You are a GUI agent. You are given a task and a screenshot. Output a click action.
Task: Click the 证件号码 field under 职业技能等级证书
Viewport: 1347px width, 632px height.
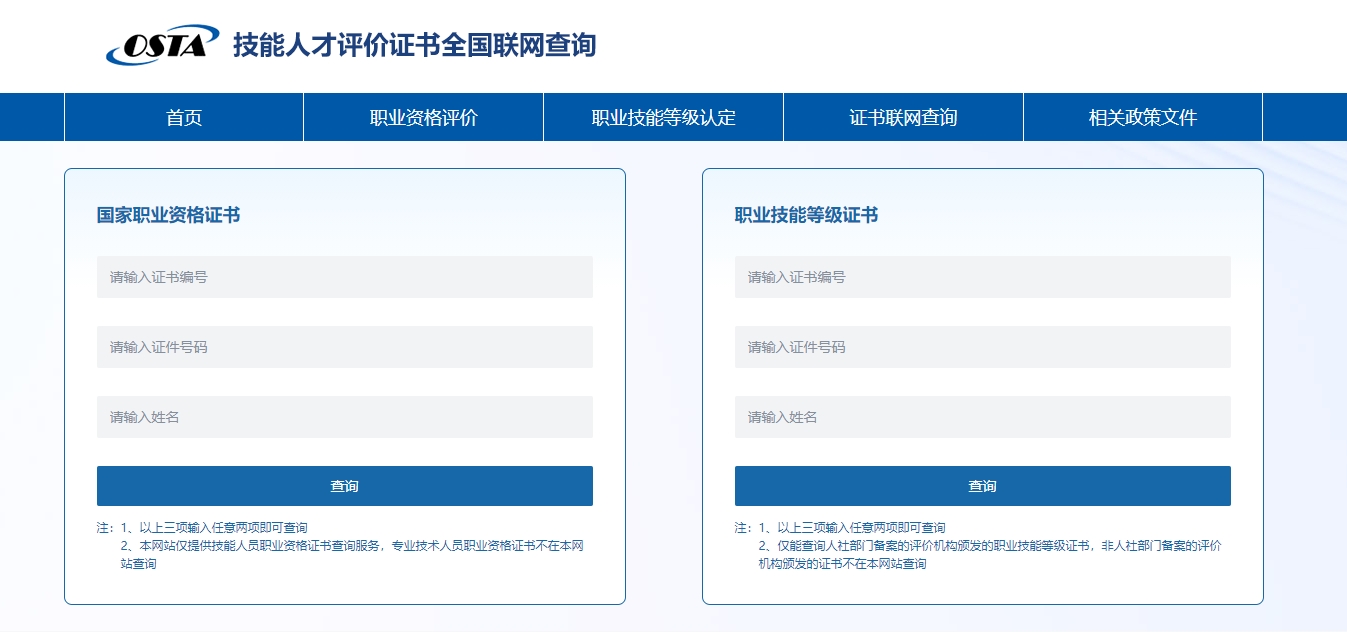click(x=982, y=347)
